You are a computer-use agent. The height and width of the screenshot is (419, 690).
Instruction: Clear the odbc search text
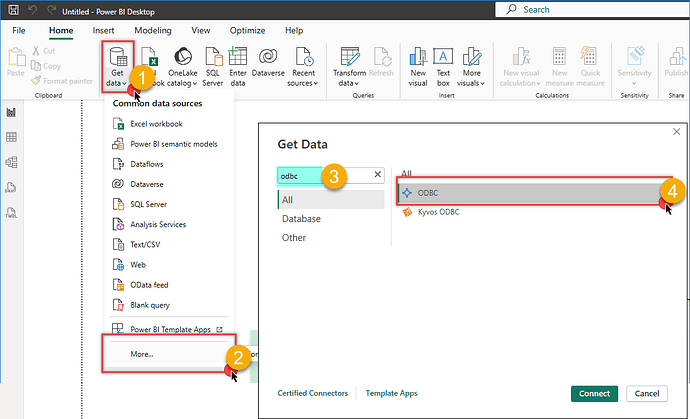click(x=377, y=175)
